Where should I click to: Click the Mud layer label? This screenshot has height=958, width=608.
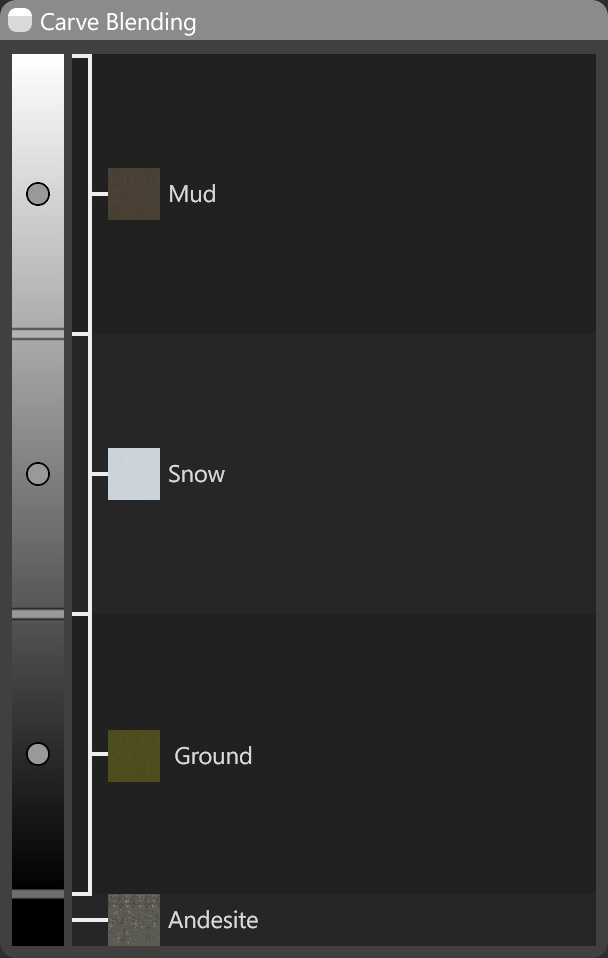point(192,194)
